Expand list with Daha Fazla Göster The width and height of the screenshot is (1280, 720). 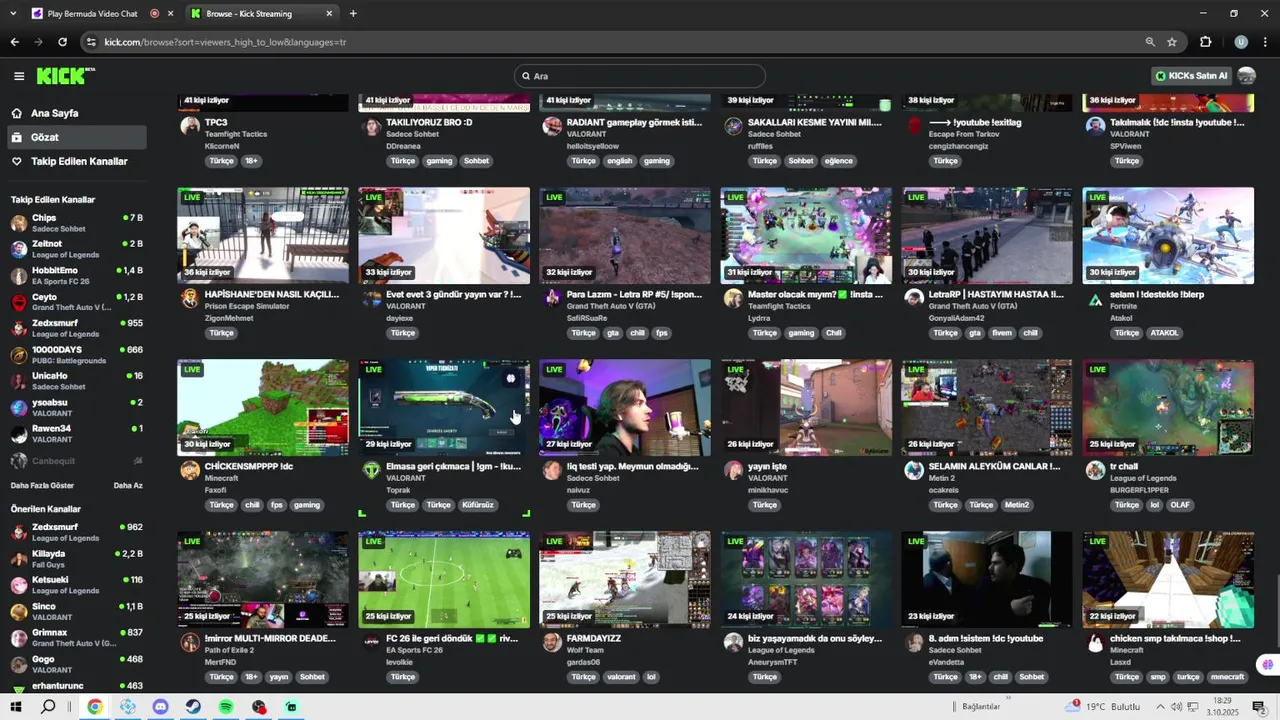[42, 486]
